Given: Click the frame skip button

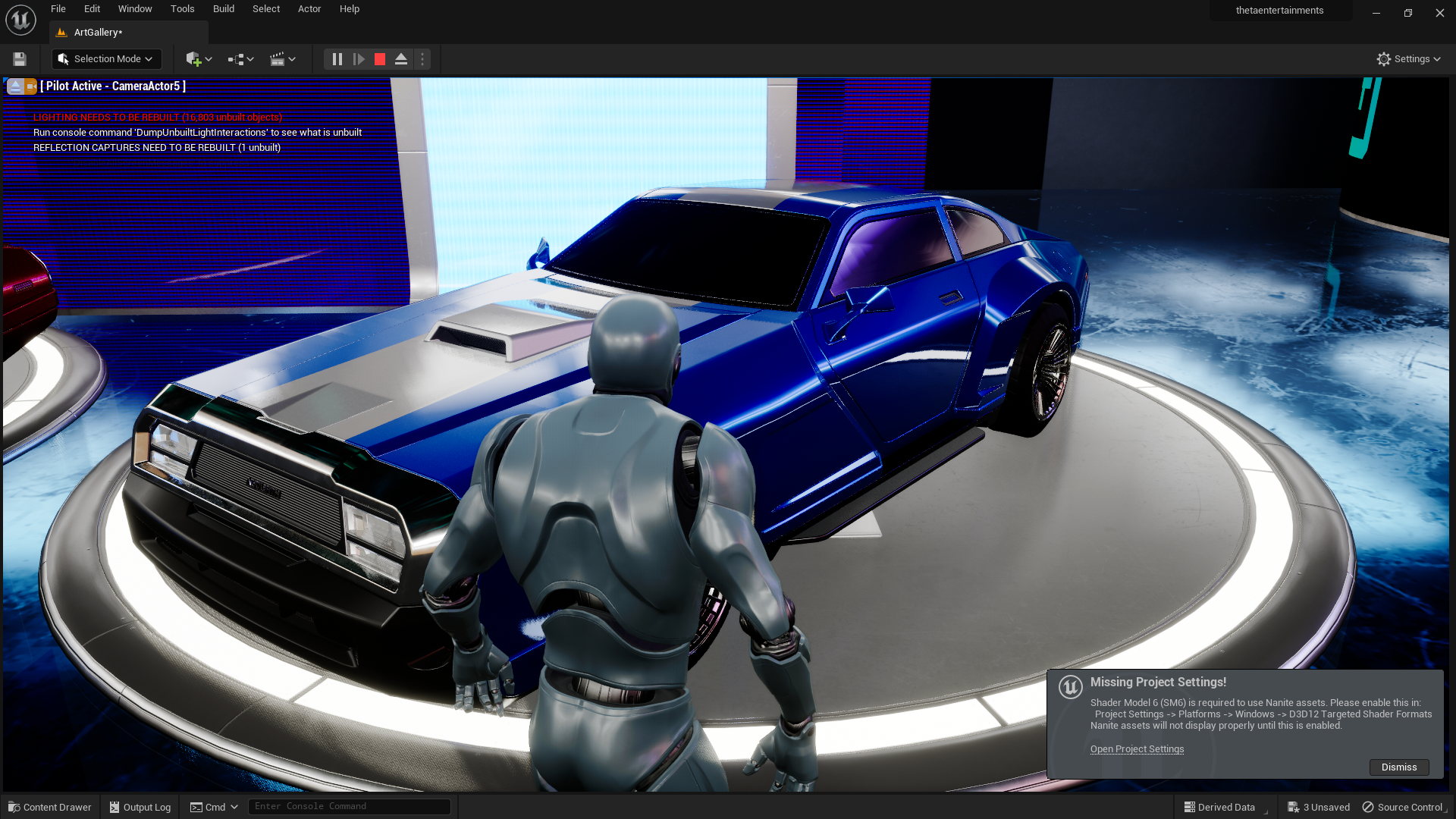Looking at the screenshot, I should pyautogui.click(x=359, y=59).
